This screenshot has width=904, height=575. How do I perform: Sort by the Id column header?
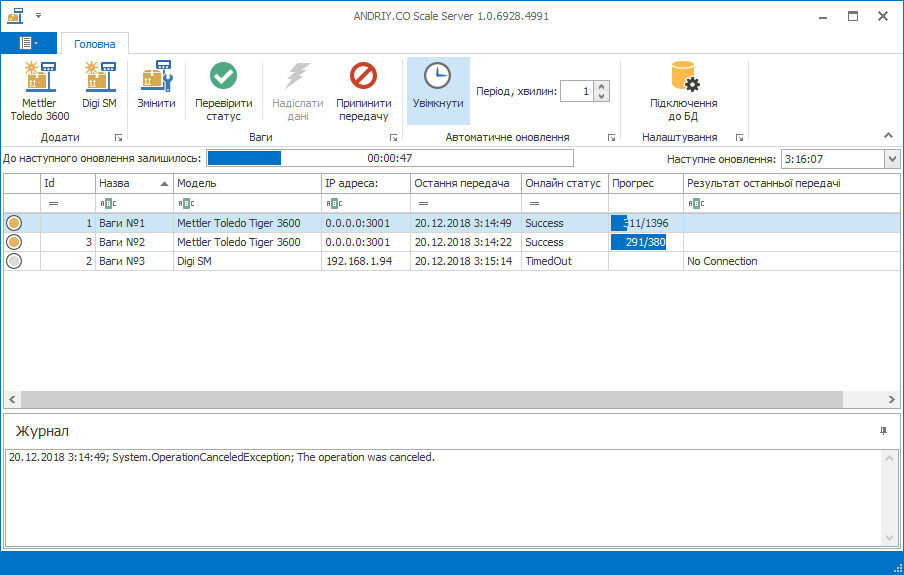(x=68, y=183)
